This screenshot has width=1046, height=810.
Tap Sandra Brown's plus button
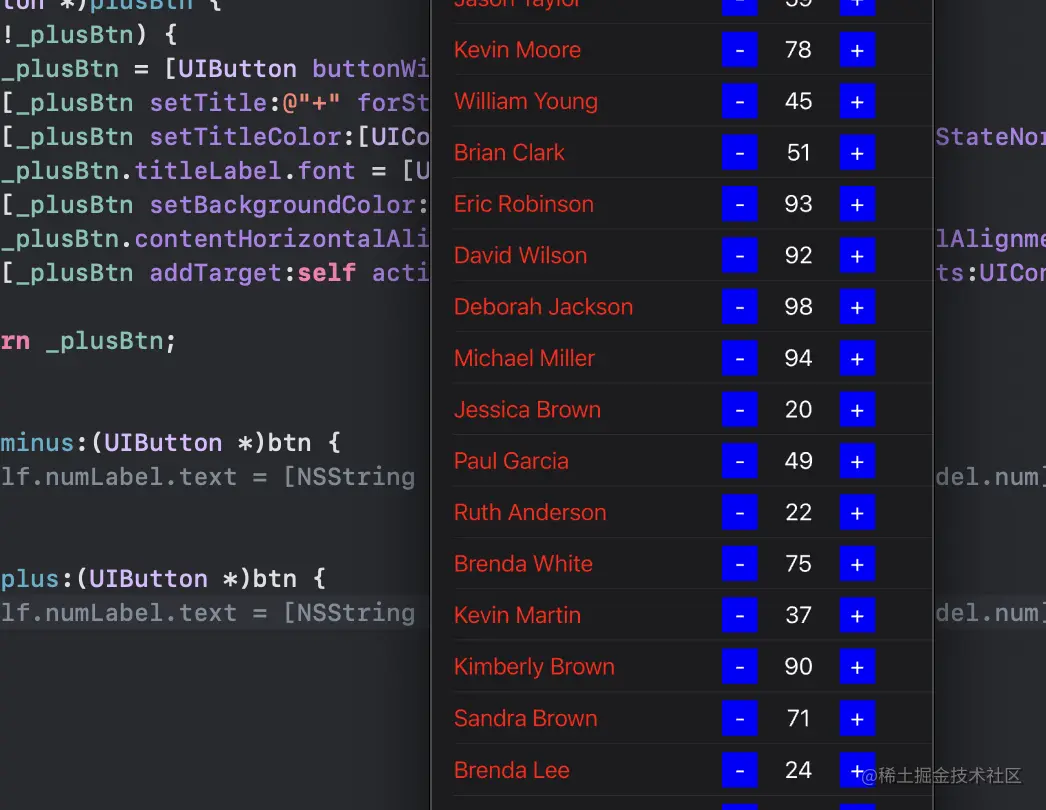(857, 719)
